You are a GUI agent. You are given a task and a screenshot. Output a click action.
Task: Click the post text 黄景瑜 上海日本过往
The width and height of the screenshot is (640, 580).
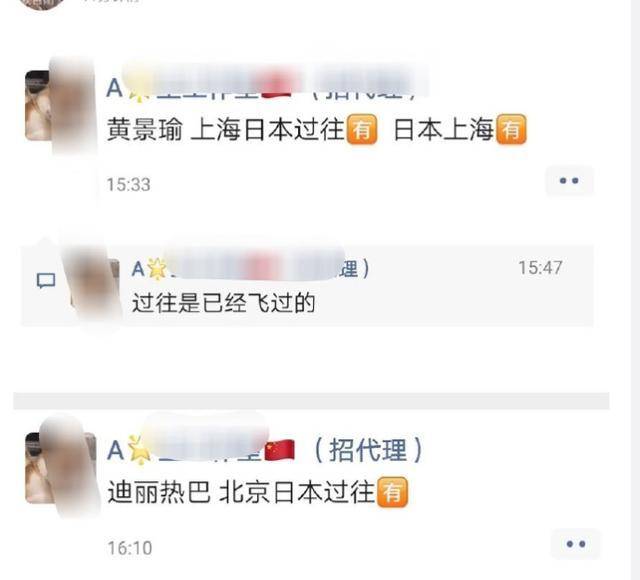point(226,129)
